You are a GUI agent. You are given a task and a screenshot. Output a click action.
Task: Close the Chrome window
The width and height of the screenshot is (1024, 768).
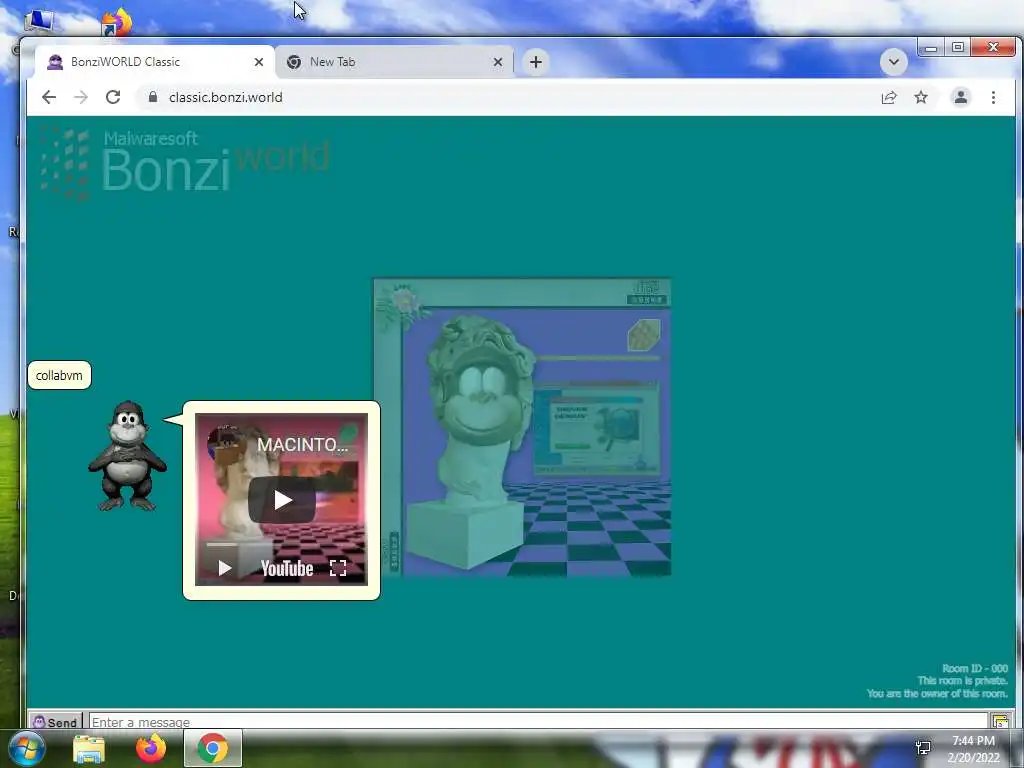(993, 47)
